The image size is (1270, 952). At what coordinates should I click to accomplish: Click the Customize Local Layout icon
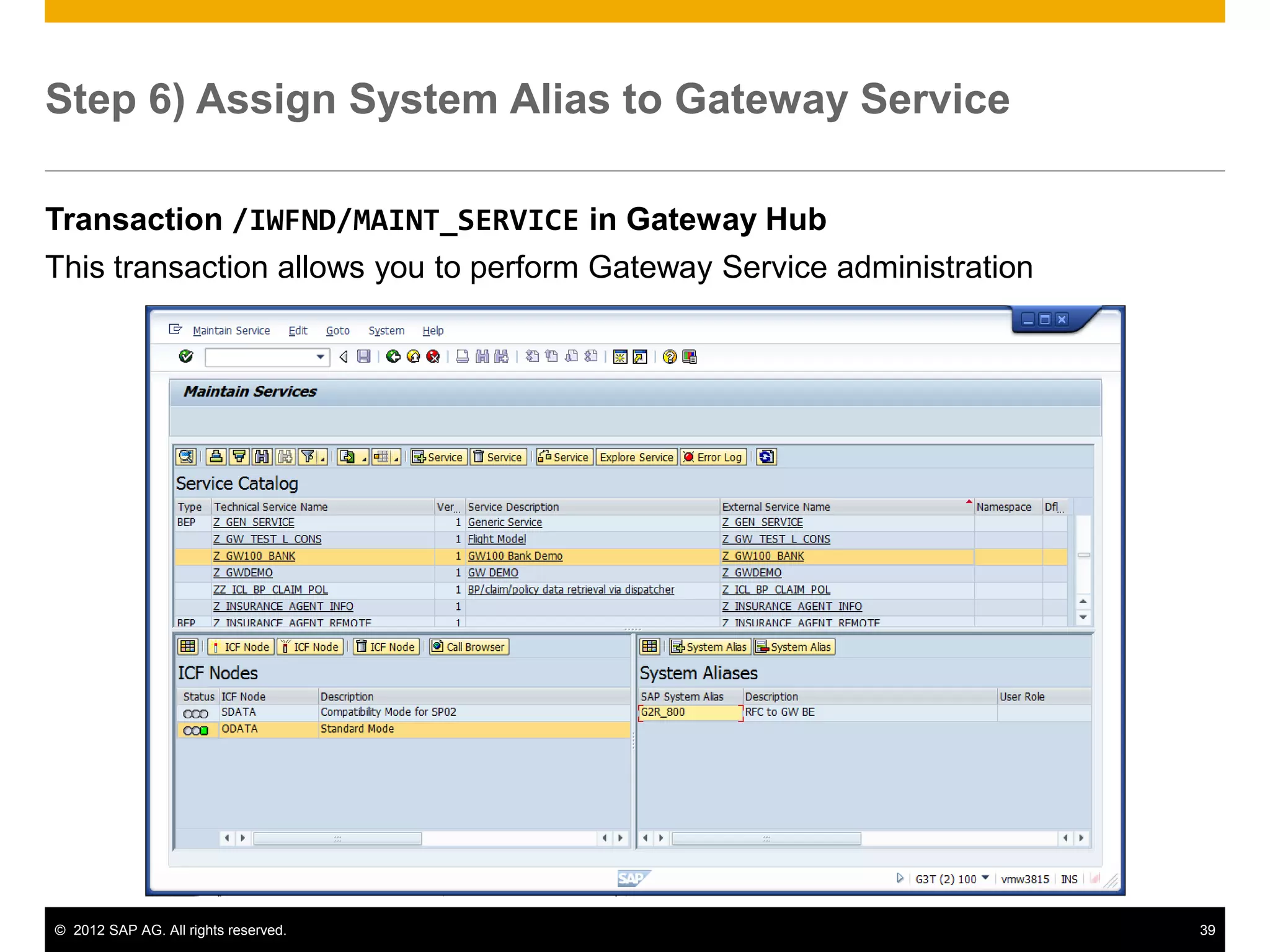point(690,357)
